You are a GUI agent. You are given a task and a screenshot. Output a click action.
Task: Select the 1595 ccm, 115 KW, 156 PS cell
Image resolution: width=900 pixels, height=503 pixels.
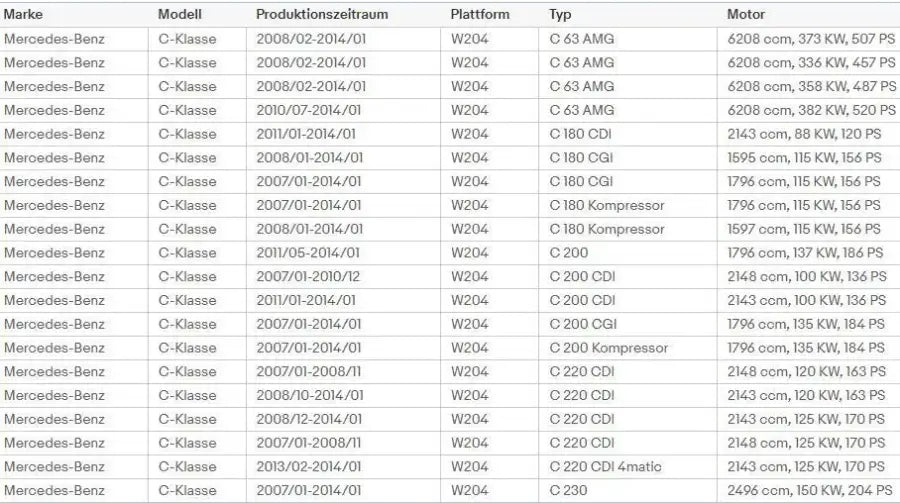(805, 158)
